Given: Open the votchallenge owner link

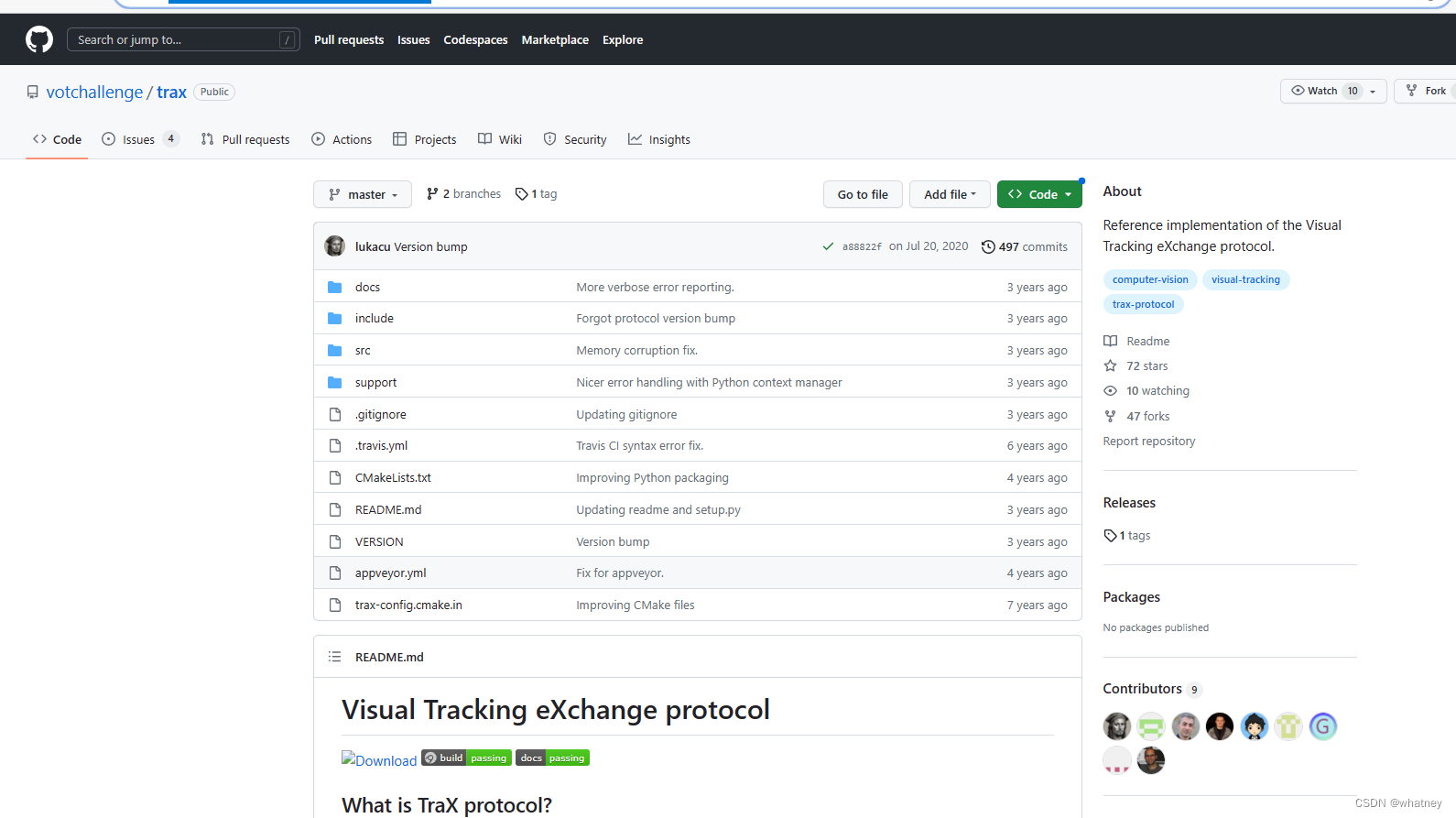Looking at the screenshot, I should click(x=94, y=92).
